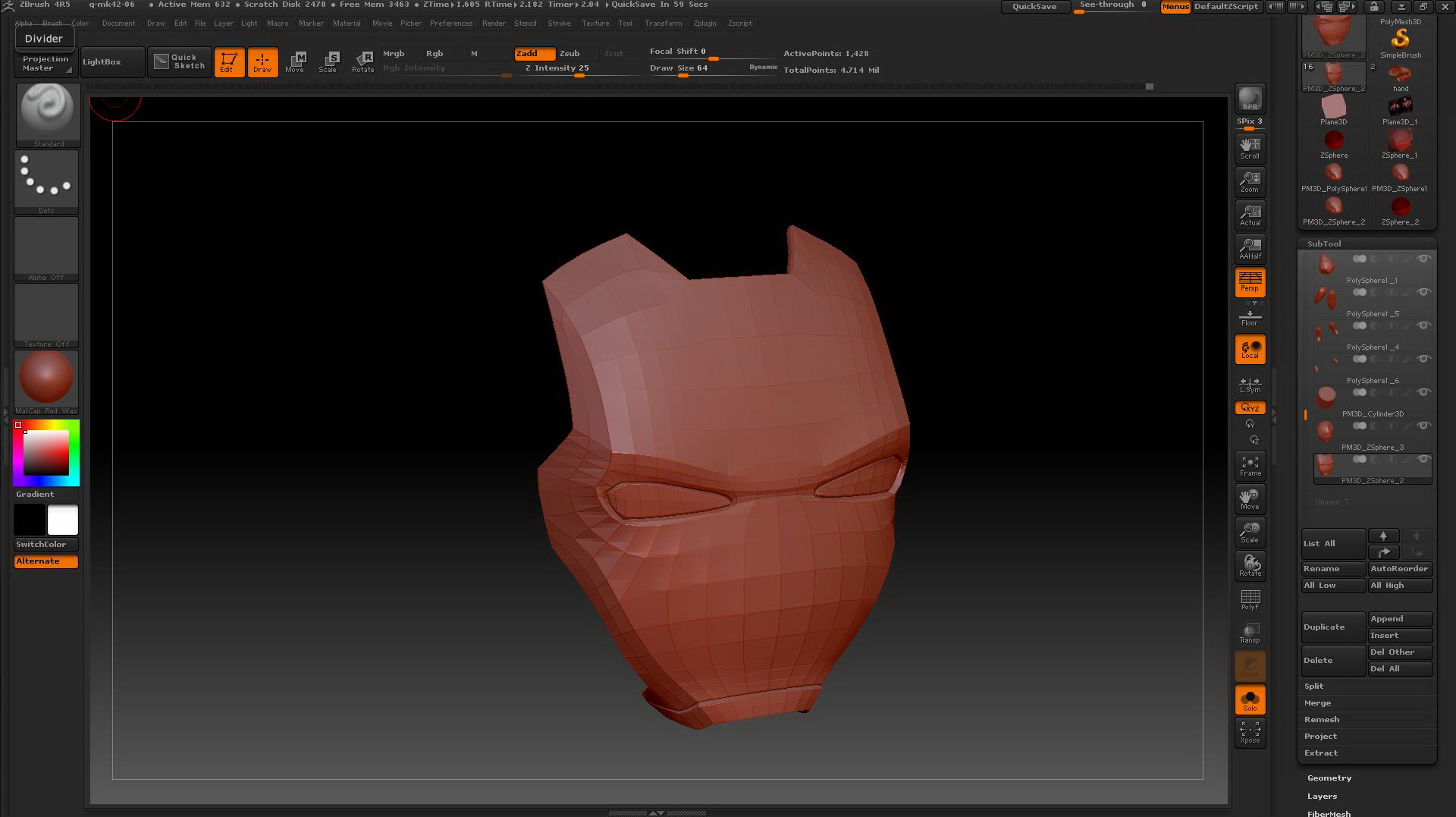Screen dimensions: 1456x817
Task: Click the QuickSave button
Action: point(1034,6)
